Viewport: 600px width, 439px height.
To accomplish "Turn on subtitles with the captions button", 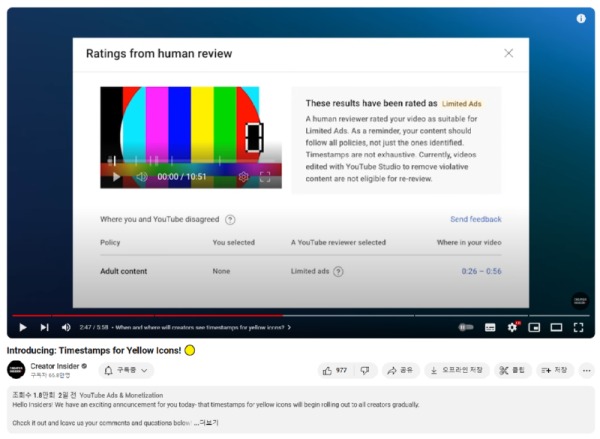I will (x=490, y=327).
